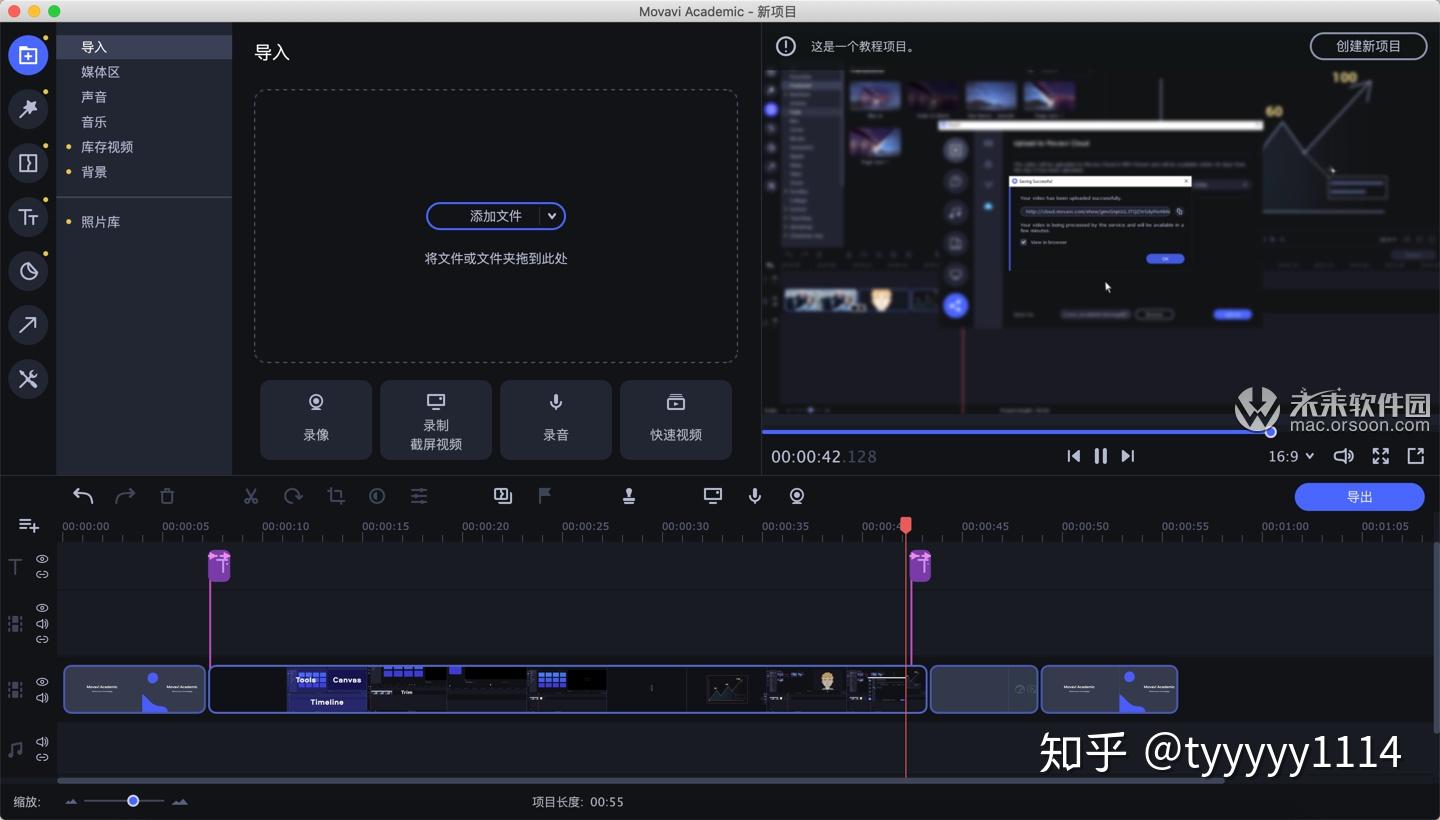Viewport: 1440px width, 820px height.
Task: Mute the music audio track
Action: point(42,742)
